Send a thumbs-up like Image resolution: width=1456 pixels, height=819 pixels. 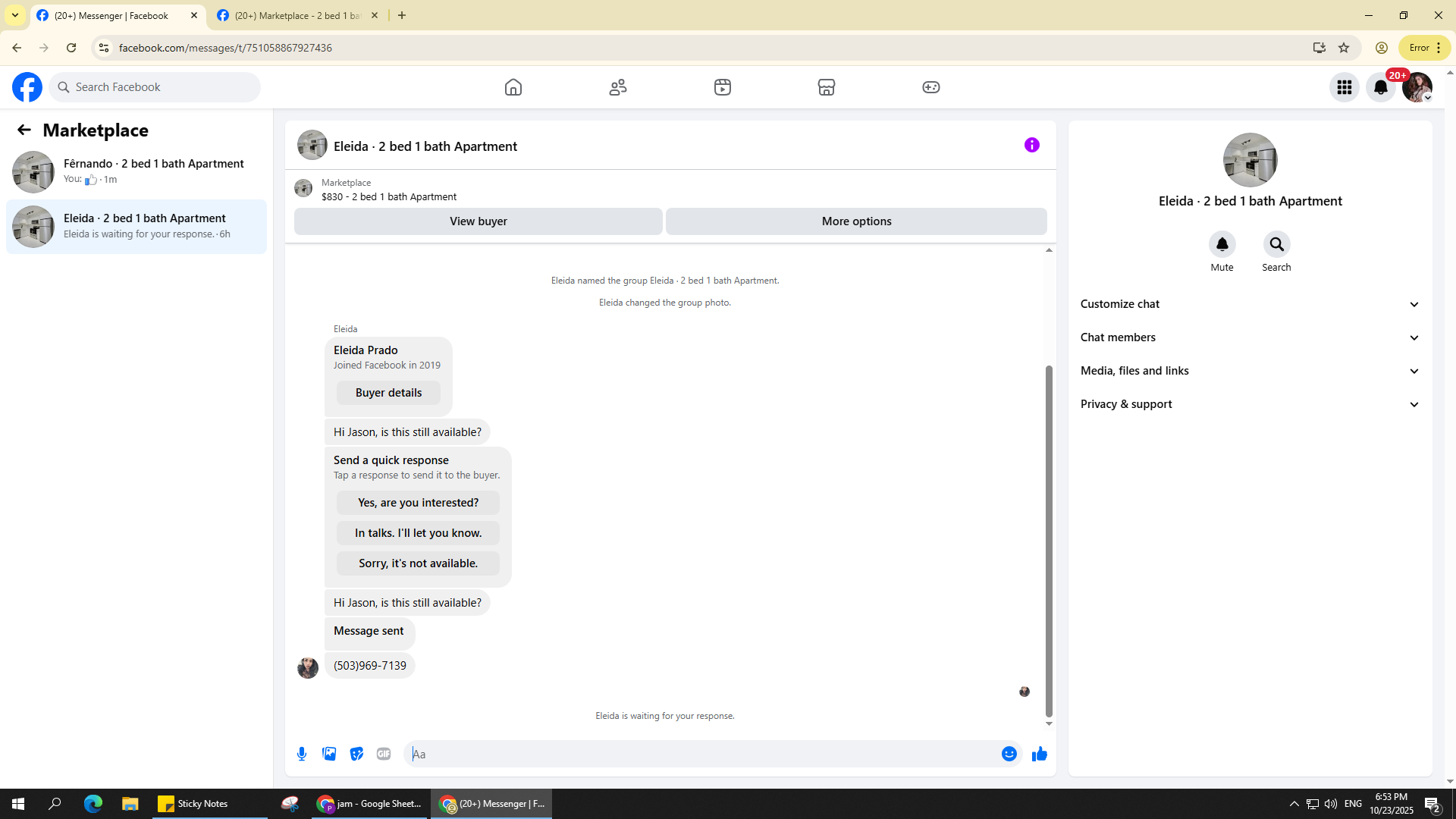(x=1039, y=754)
